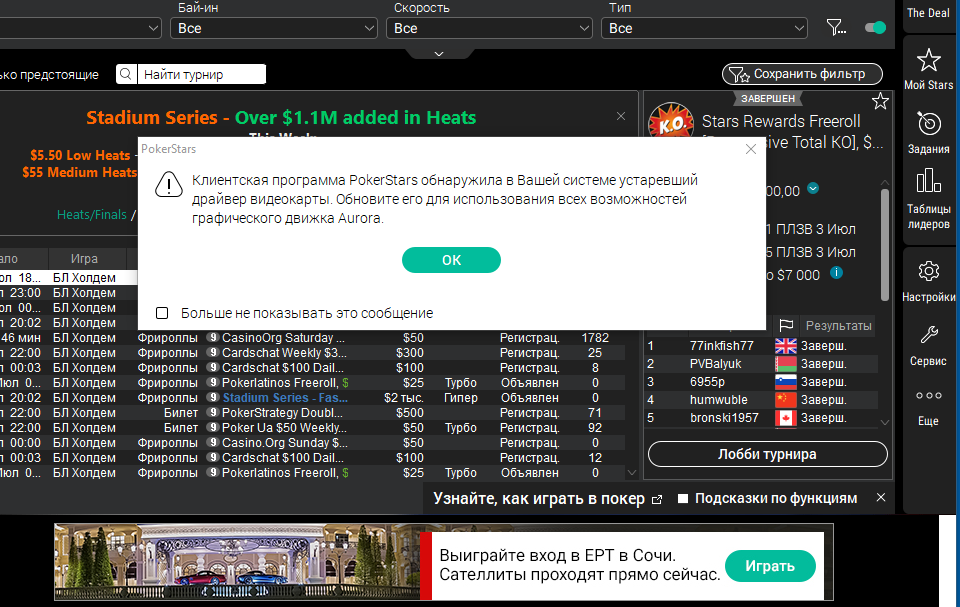Click the Играть banner button
960x607 pixels.
[x=770, y=566]
